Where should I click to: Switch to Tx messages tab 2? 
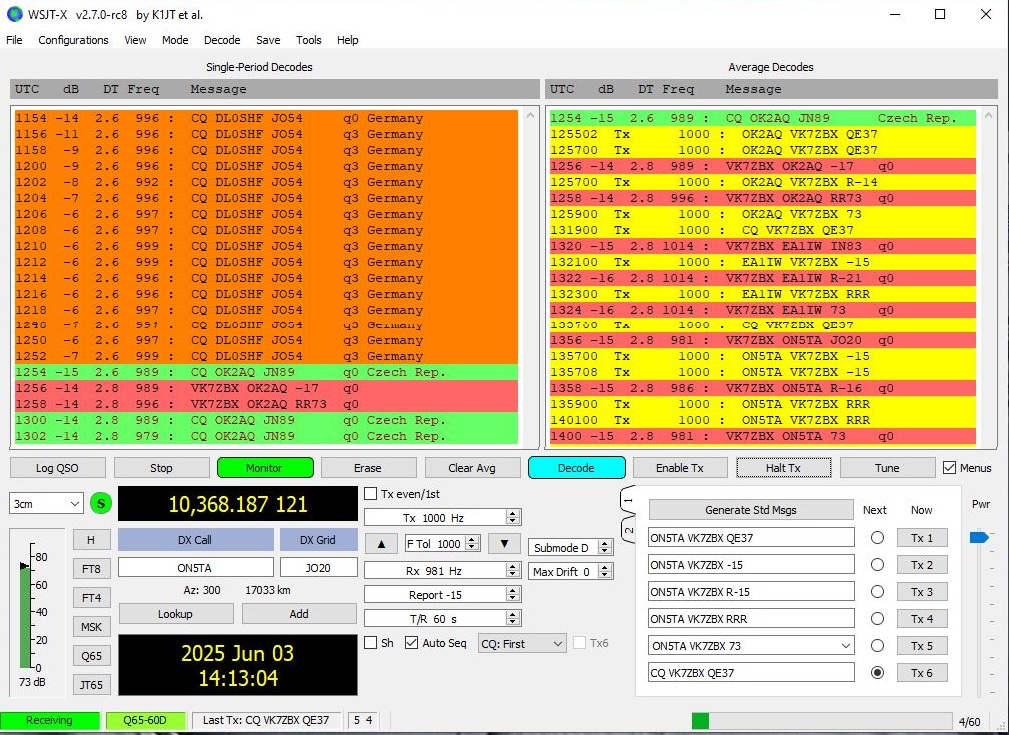click(x=629, y=530)
